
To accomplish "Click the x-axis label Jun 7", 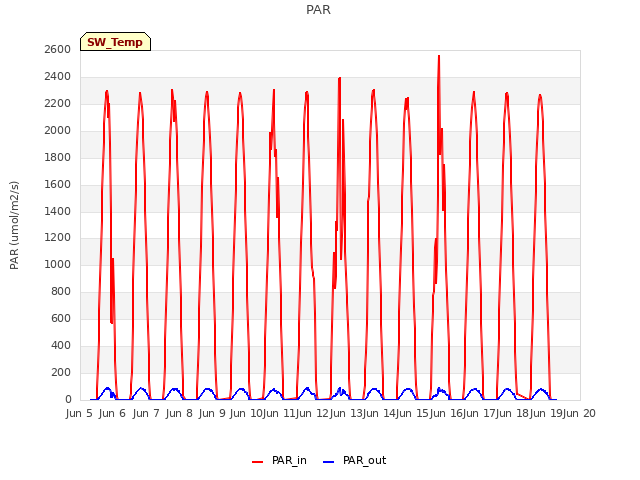I will [146, 413].
